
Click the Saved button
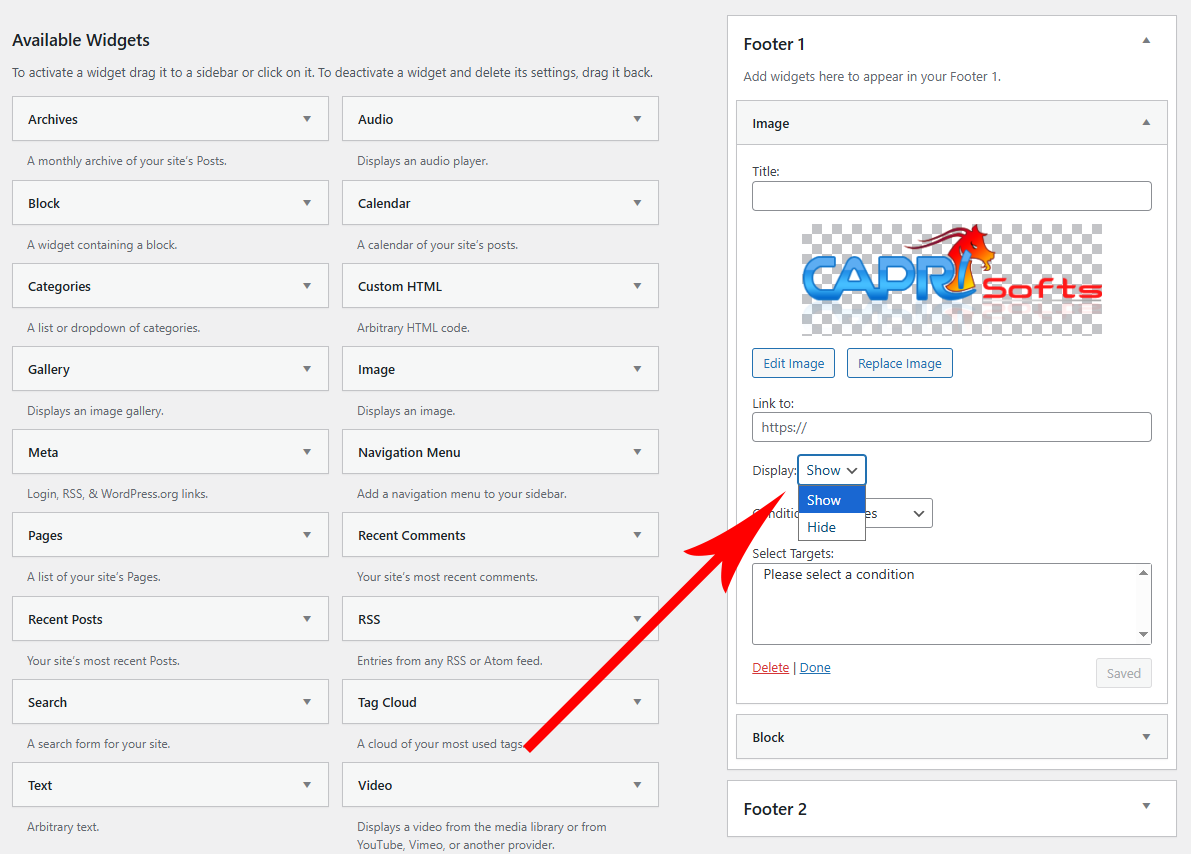click(1123, 673)
